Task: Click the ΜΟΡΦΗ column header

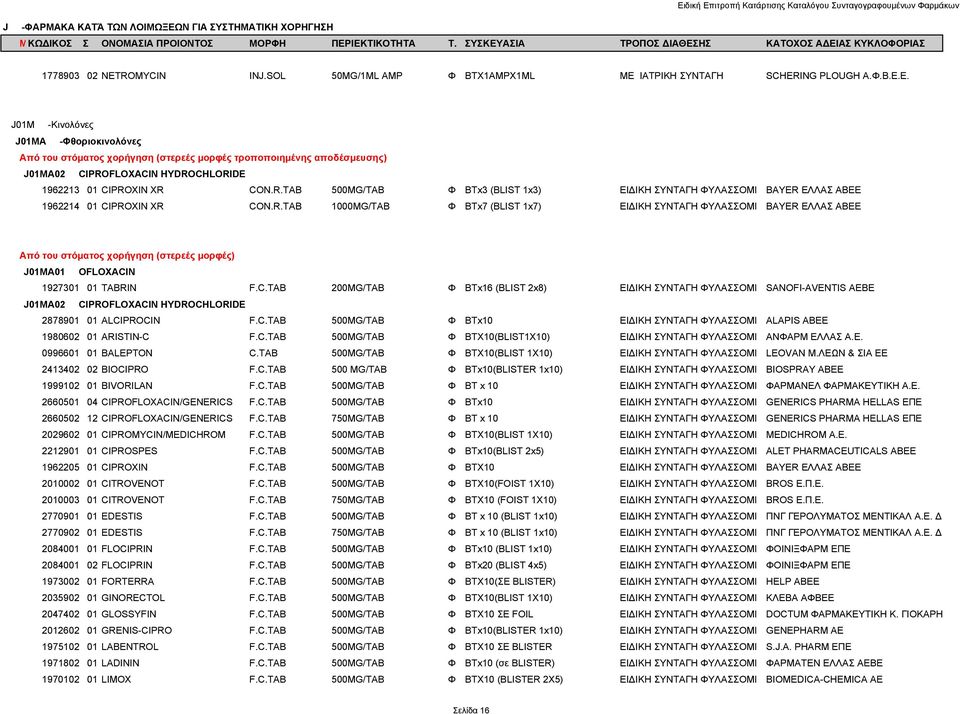Action: click(268, 43)
